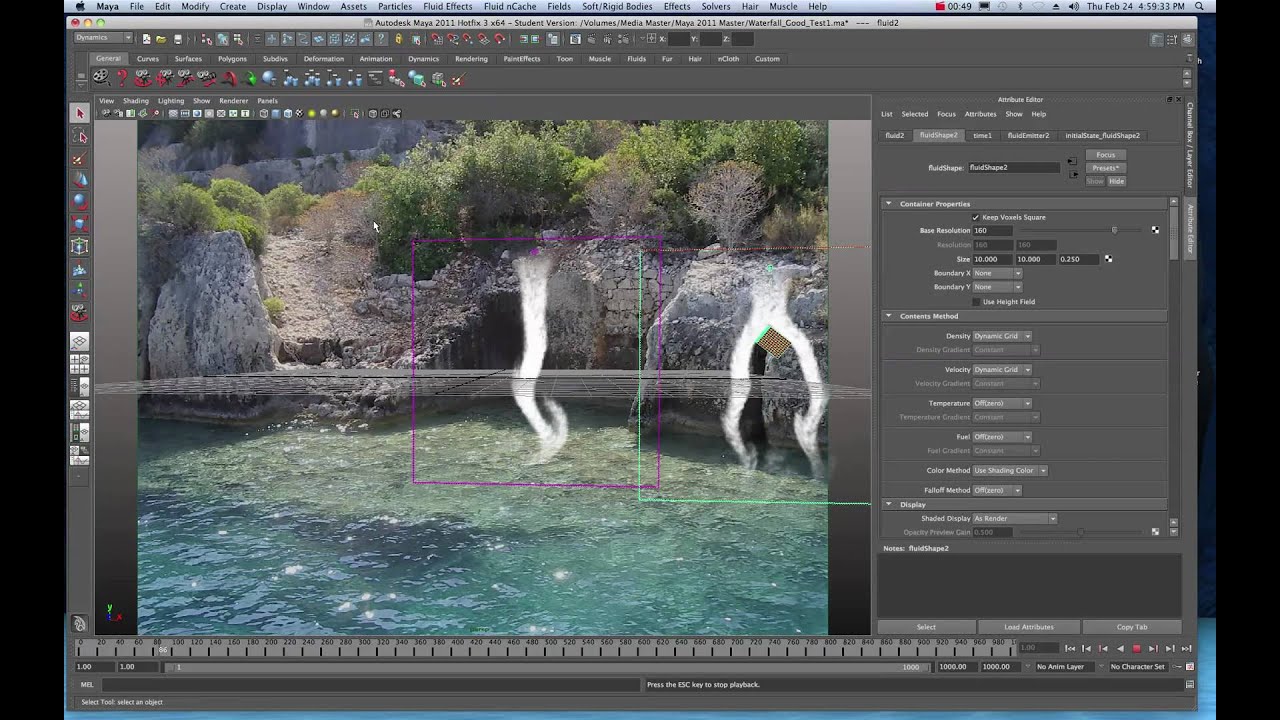Open Boundary X dropdown
This screenshot has width=1280, height=720.
997,273
